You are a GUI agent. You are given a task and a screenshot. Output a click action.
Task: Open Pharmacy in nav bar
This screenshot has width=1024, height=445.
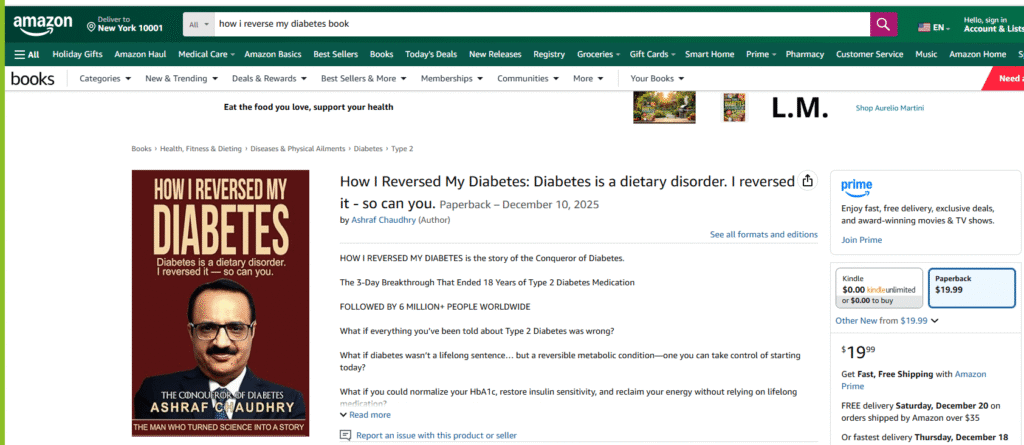805,54
